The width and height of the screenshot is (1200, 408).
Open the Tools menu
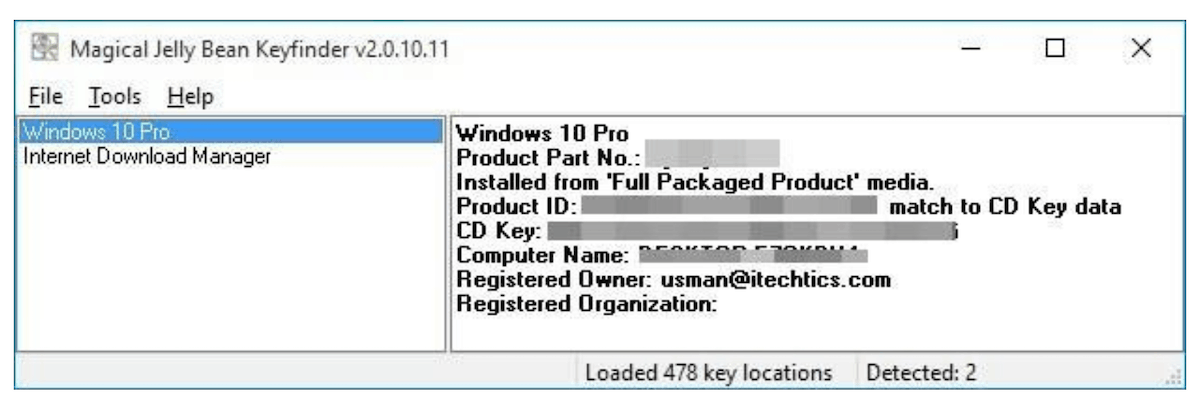pyautogui.click(x=114, y=97)
